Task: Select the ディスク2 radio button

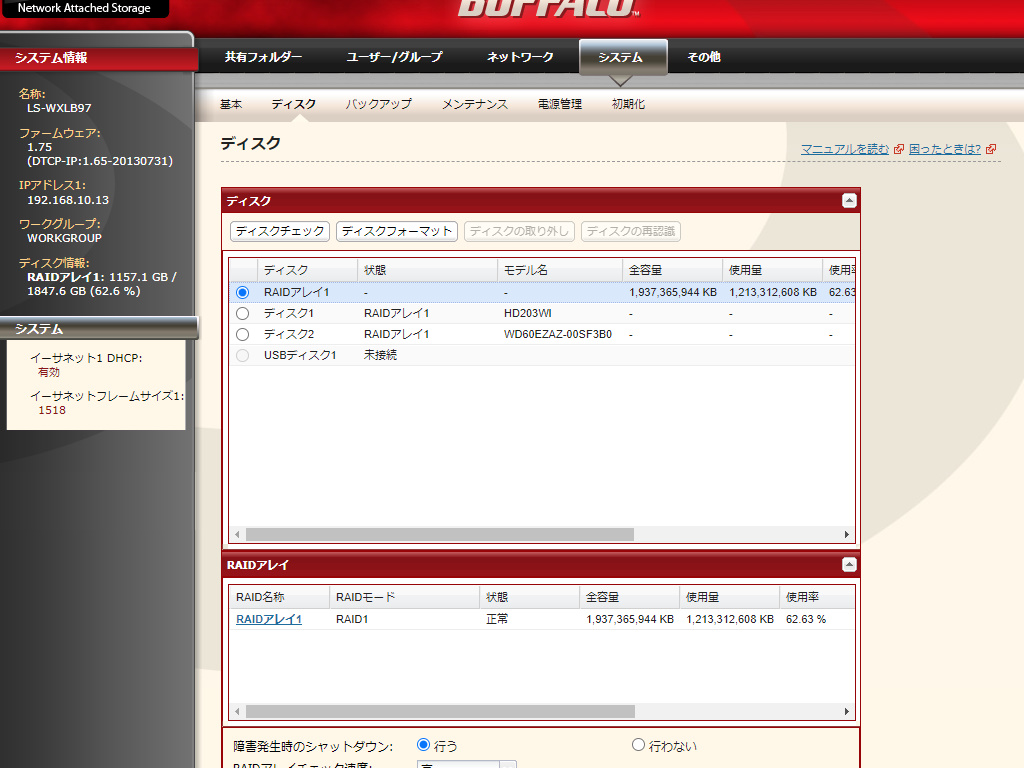Action: (x=242, y=335)
